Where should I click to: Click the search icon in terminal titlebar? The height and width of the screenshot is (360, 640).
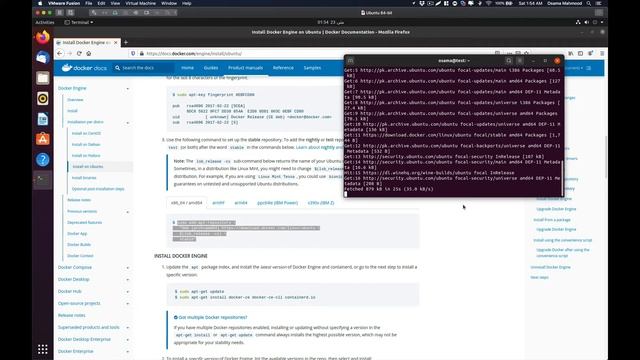(509, 60)
